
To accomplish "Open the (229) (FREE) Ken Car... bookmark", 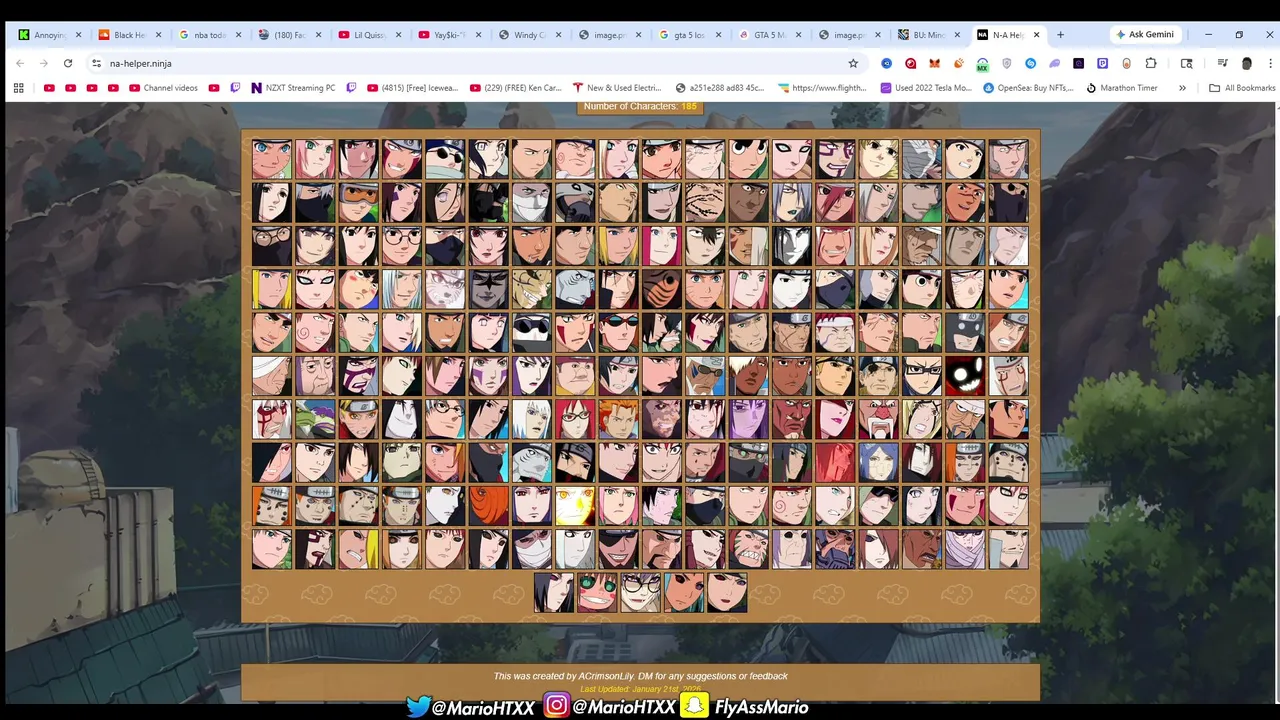I will click(516, 88).
